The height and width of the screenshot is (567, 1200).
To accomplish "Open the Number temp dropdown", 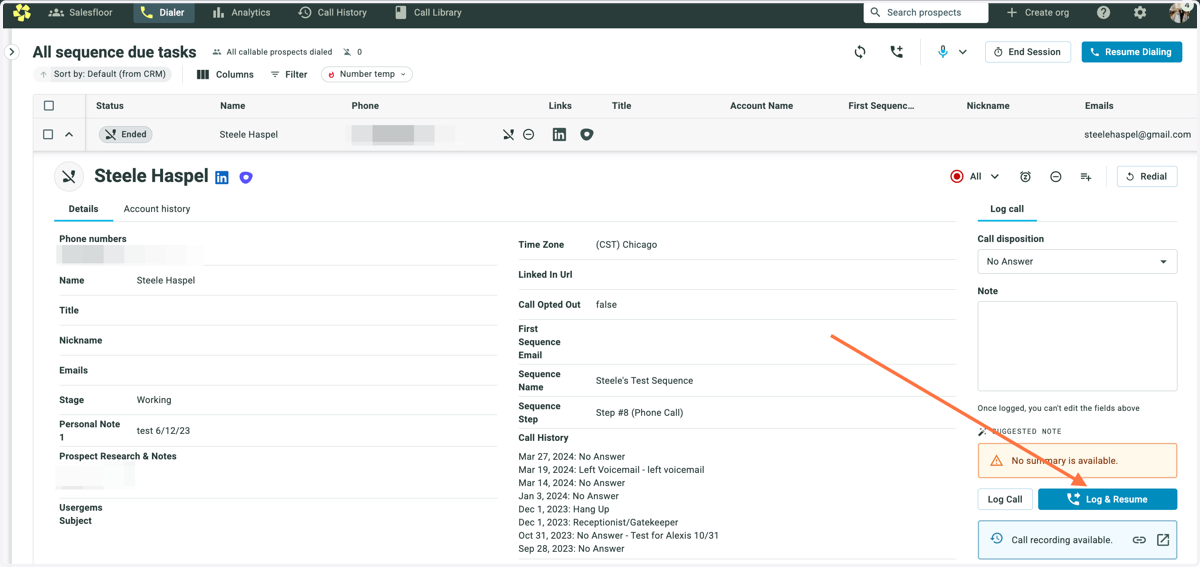I will (367, 74).
